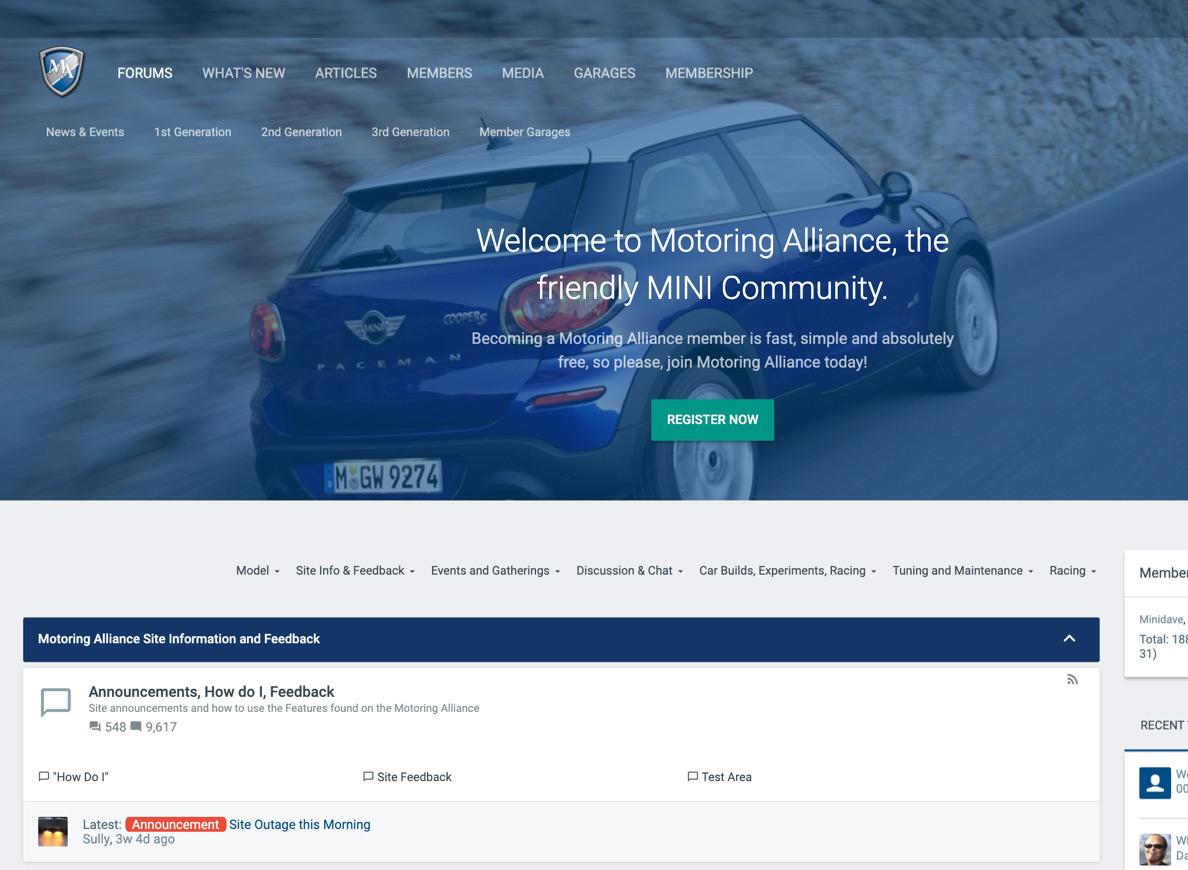This screenshot has width=1188, height=870.
Task: Click Sully's avatar thumbnail
Action: click(52, 830)
